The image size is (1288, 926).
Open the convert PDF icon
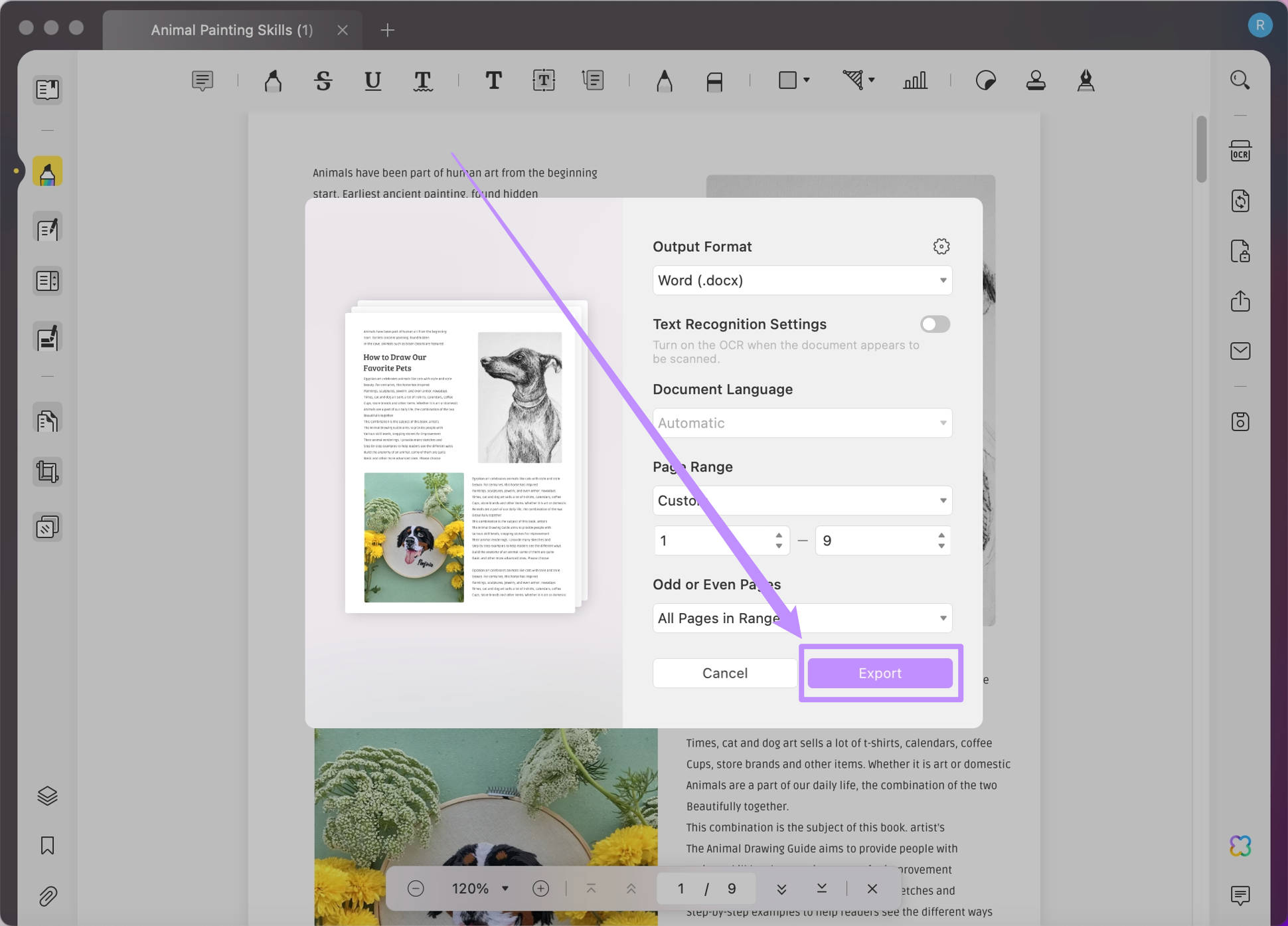pyautogui.click(x=1240, y=201)
